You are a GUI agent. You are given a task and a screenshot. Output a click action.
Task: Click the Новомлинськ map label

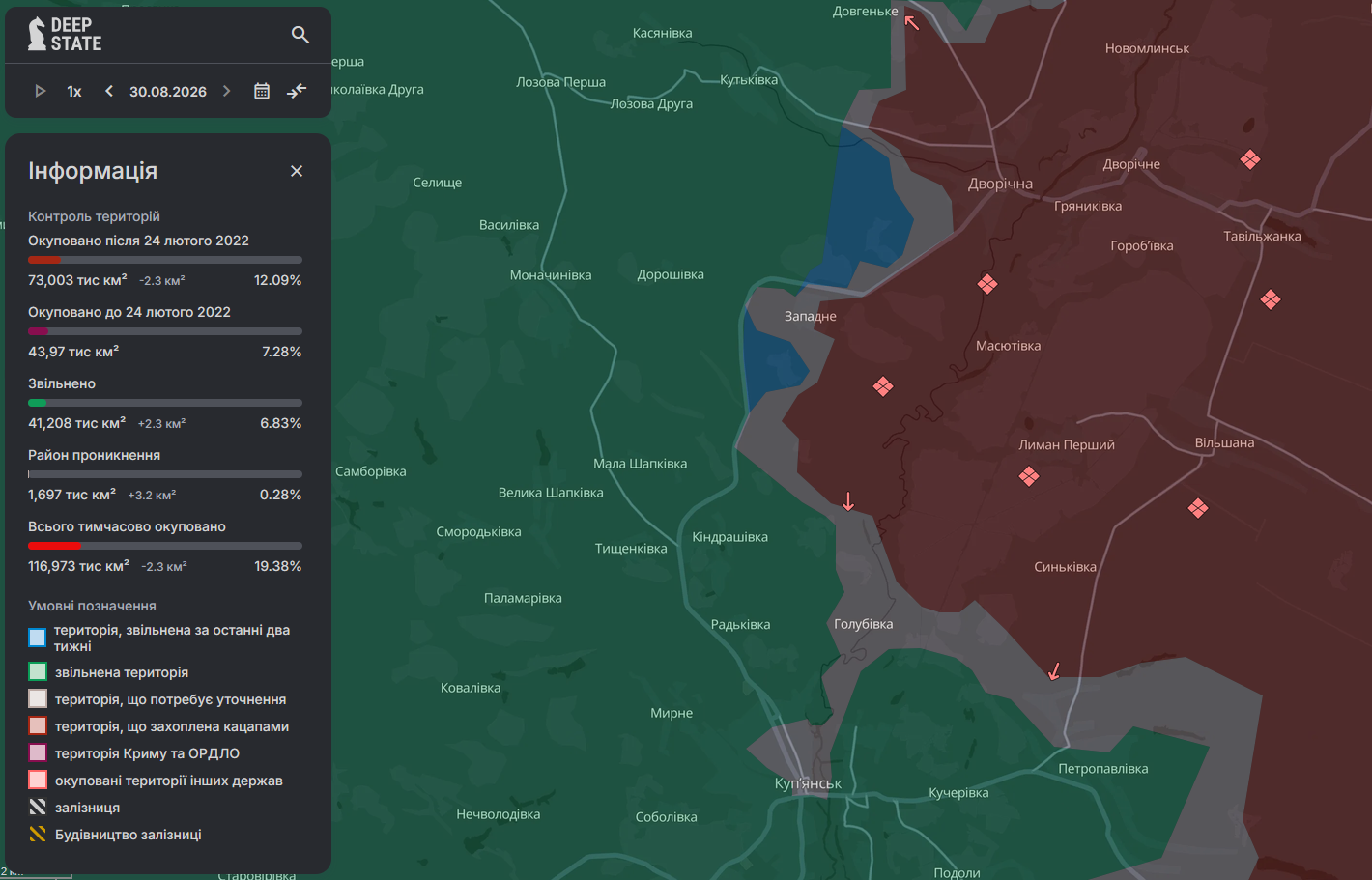[1147, 48]
